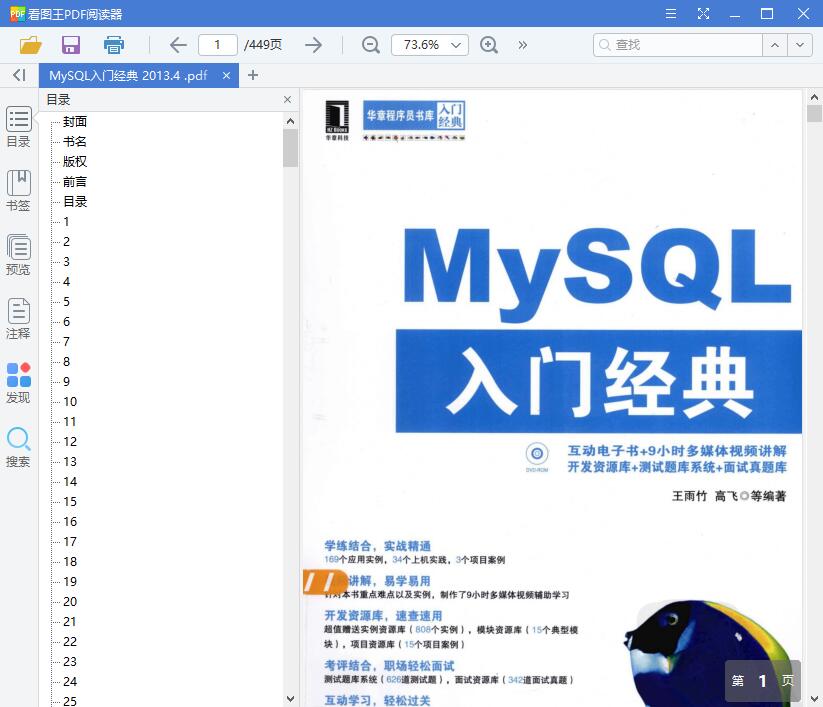Jump to the 目录 entry in the outline tree
Screen dimensions: 823x707
pyautogui.click(x=75, y=202)
